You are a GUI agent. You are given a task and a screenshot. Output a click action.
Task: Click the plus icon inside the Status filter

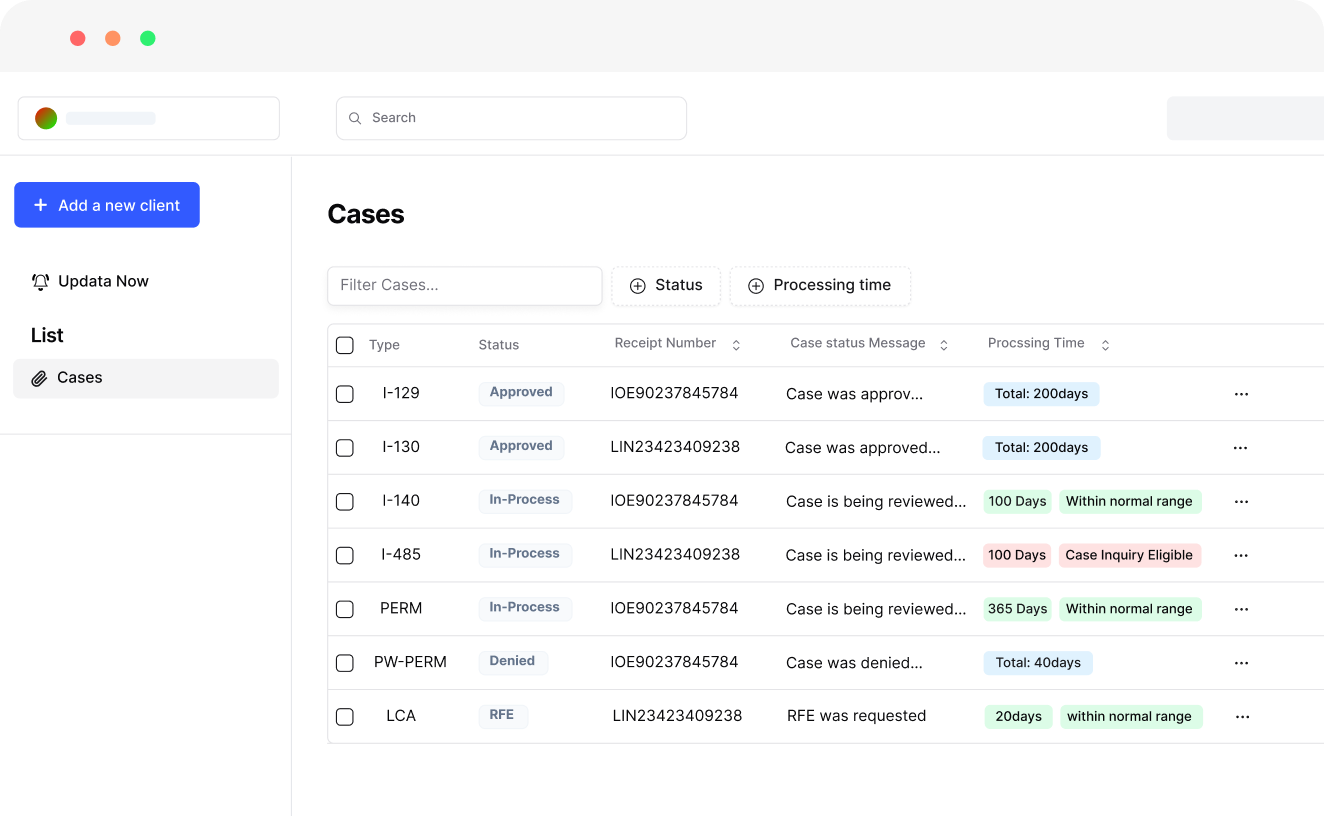(636, 286)
